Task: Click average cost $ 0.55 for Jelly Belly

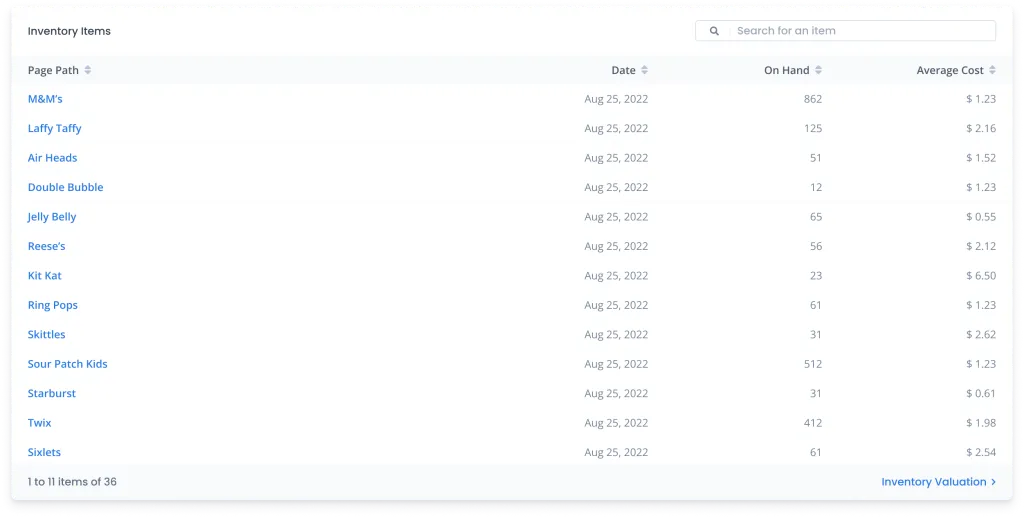Action: click(x=981, y=217)
